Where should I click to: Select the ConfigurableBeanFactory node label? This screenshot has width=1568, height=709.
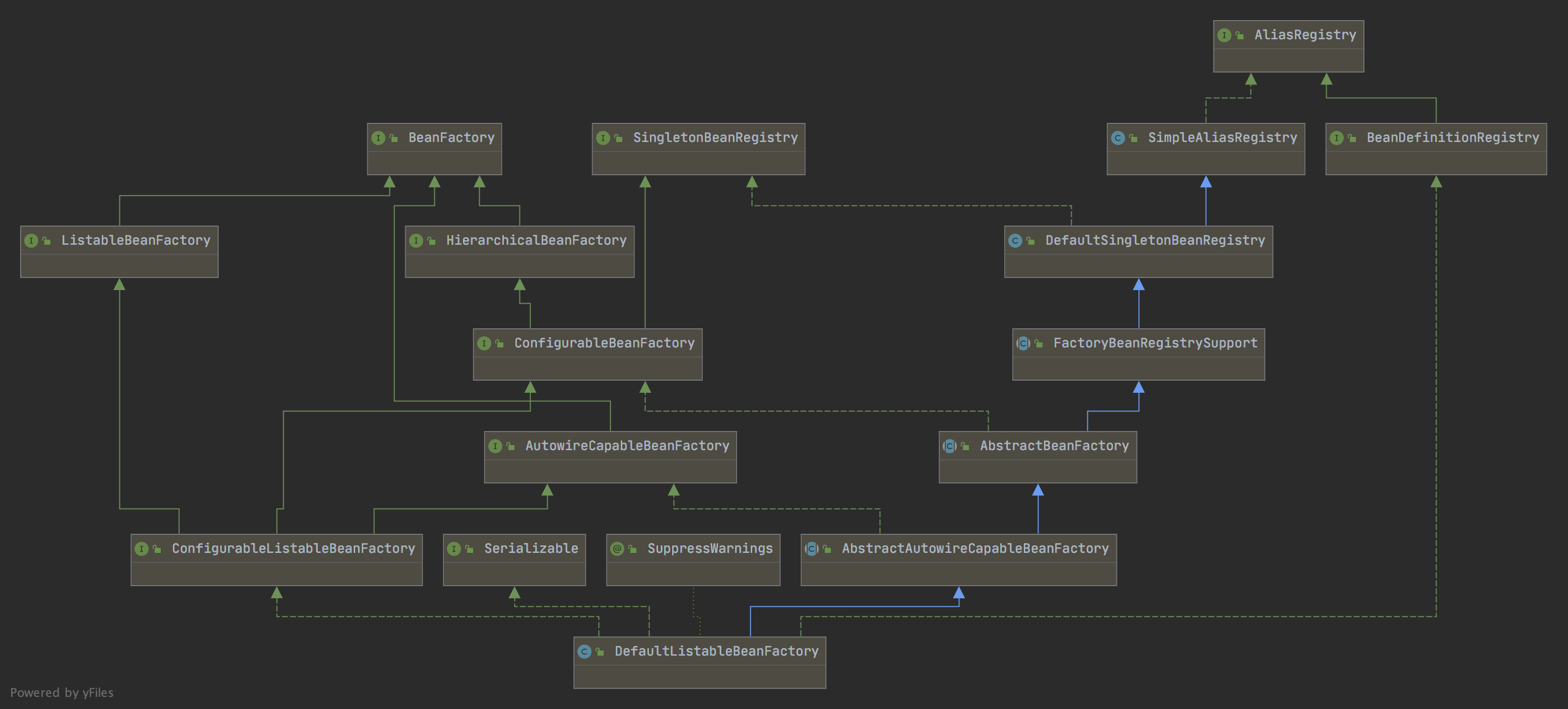pos(604,343)
